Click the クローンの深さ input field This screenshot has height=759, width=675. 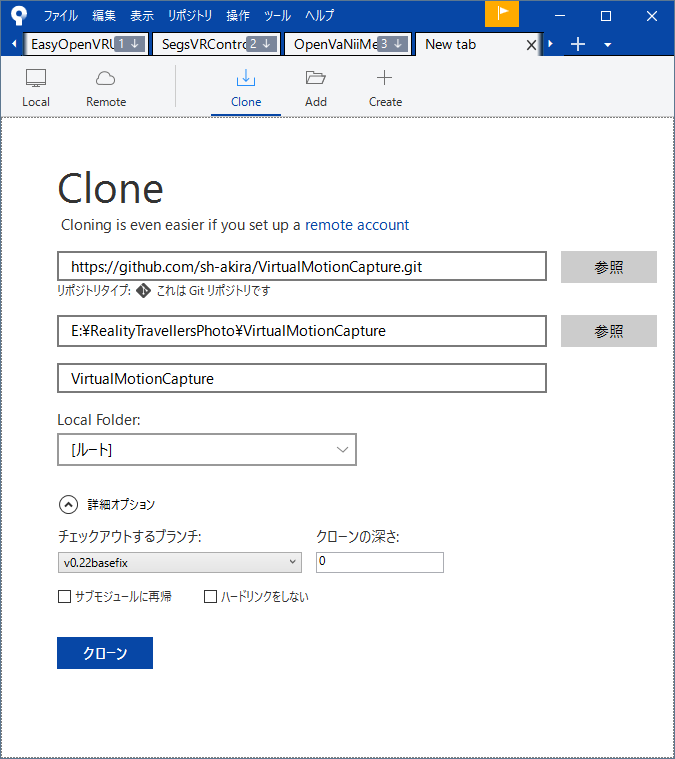(380, 562)
